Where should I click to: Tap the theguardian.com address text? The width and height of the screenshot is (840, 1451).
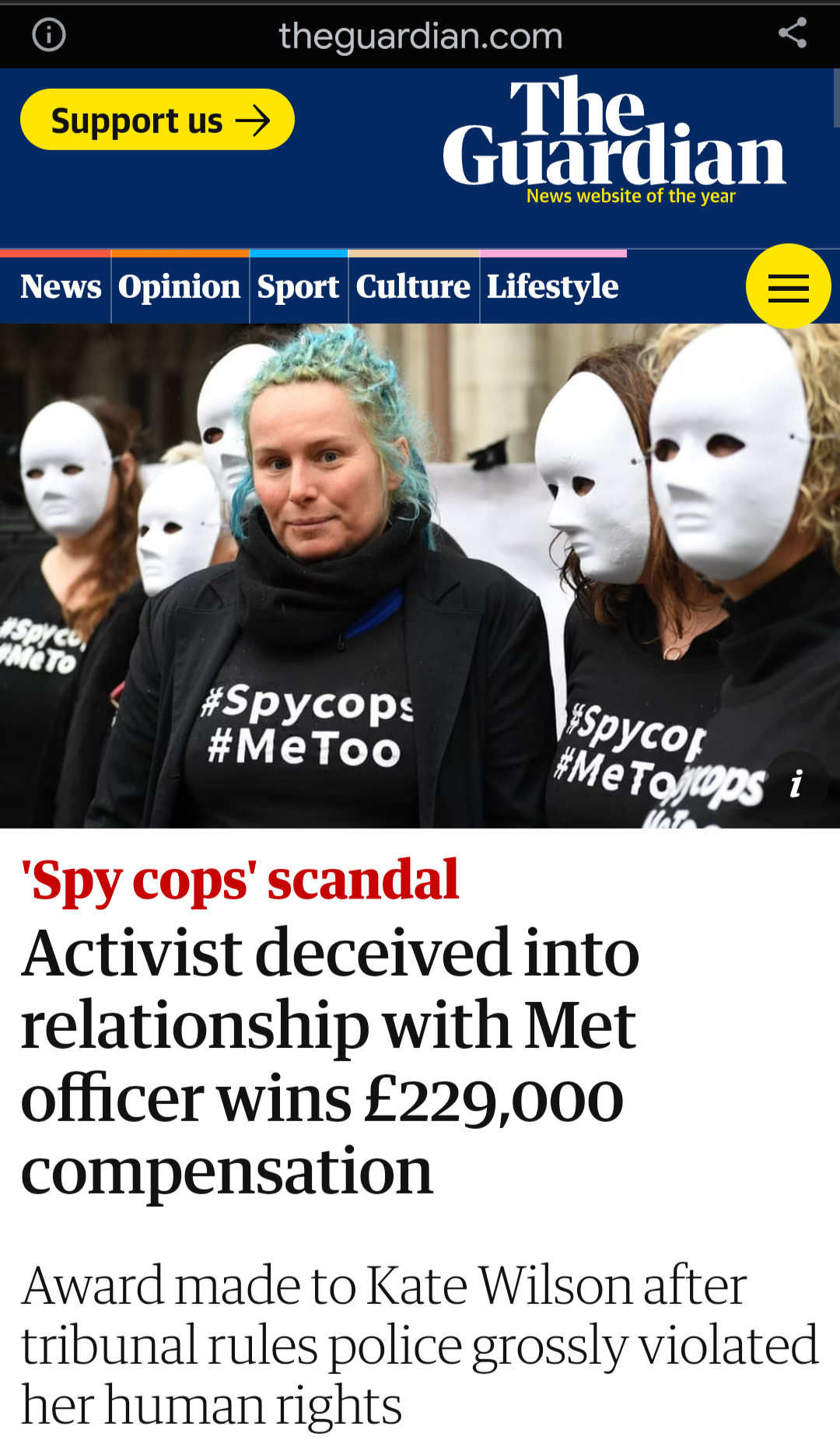[x=421, y=36]
